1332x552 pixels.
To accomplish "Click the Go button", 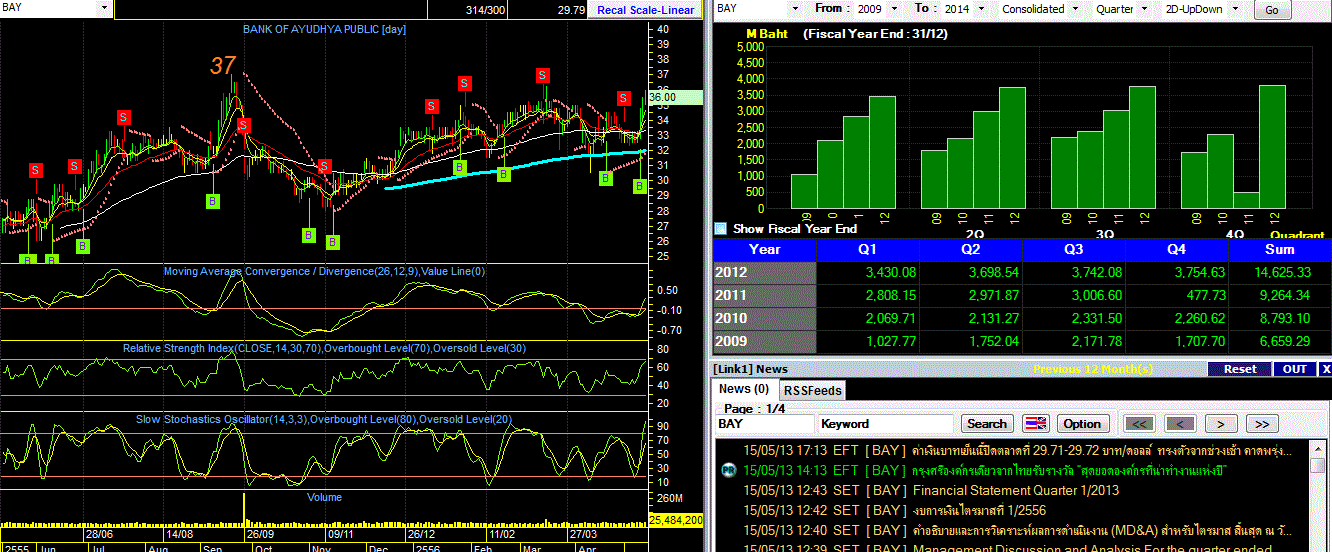I will tap(1272, 10).
